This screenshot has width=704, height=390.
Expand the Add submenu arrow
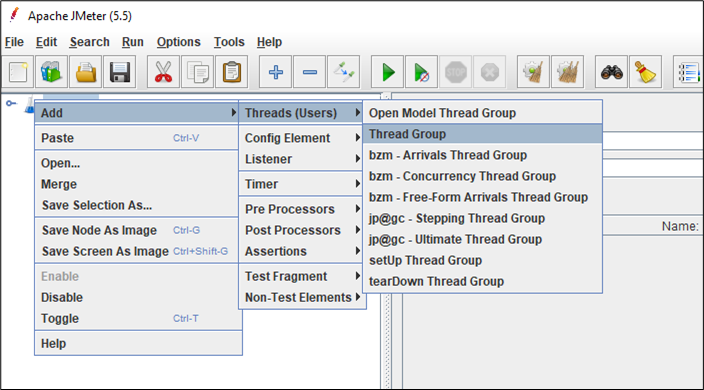click(x=233, y=112)
